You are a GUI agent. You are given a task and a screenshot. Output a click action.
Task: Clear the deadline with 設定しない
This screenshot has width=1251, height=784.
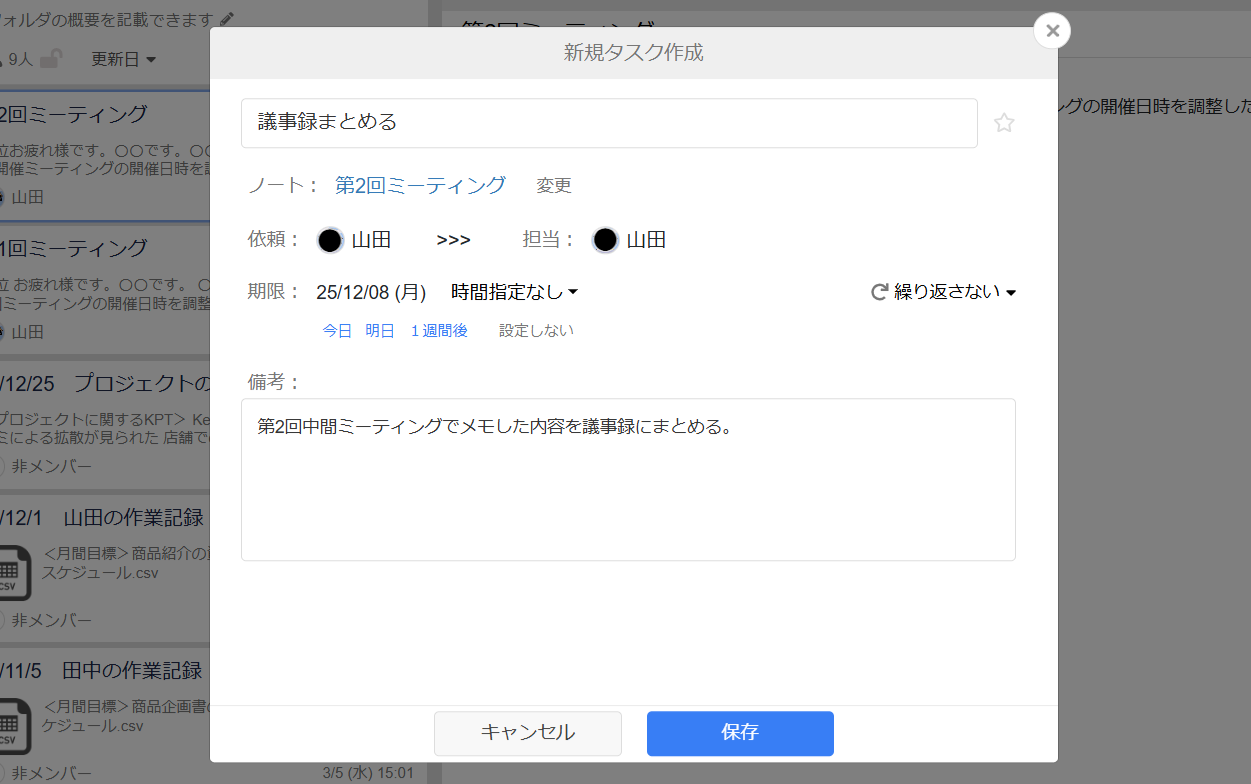pos(536,330)
